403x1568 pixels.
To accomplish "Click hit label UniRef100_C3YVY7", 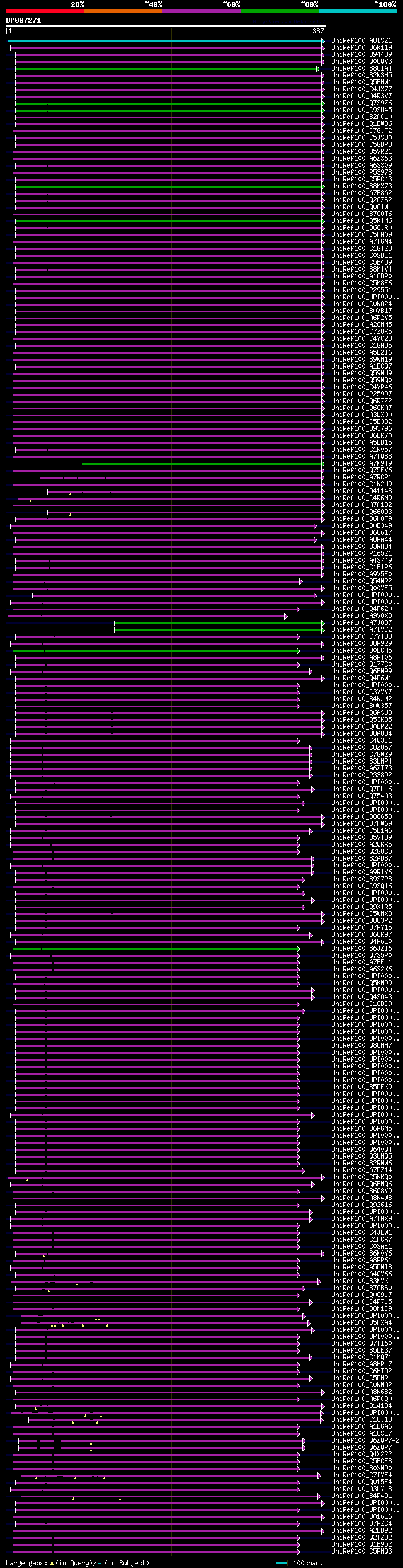I will tap(361, 692).
